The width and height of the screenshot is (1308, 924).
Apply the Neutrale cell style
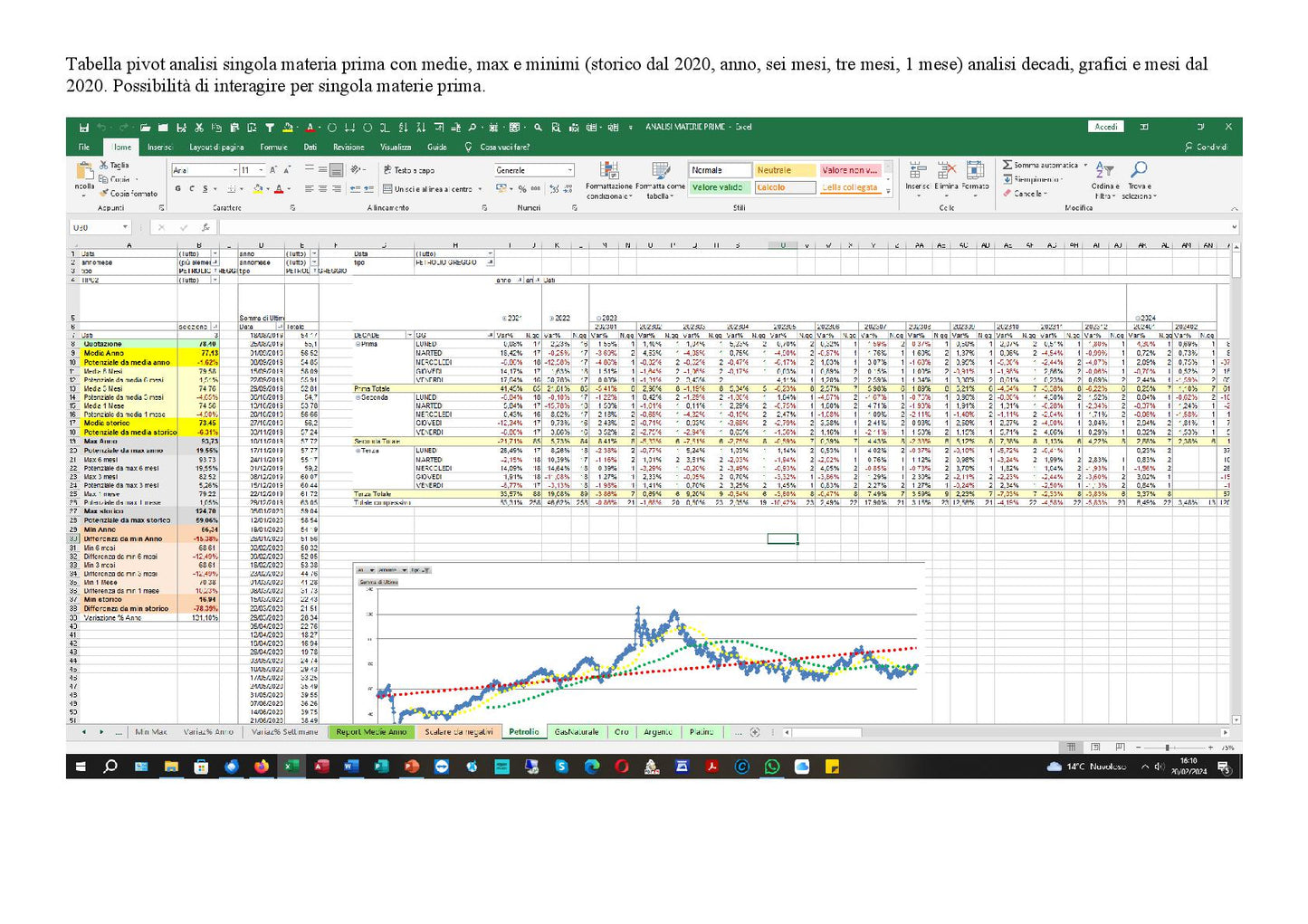784,170
